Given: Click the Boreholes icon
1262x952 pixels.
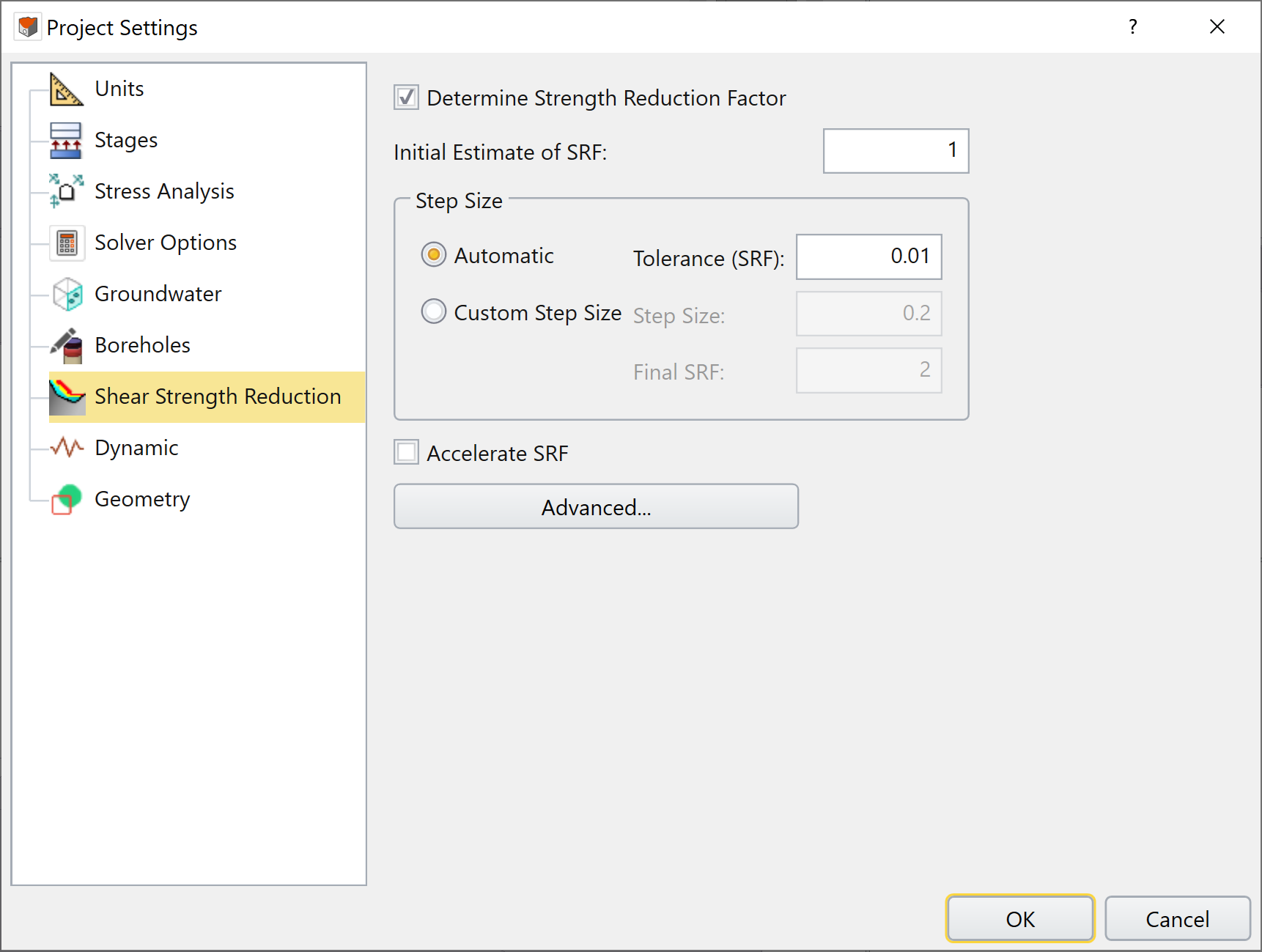Looking at the screenshot, I should (x=67, y=345).
